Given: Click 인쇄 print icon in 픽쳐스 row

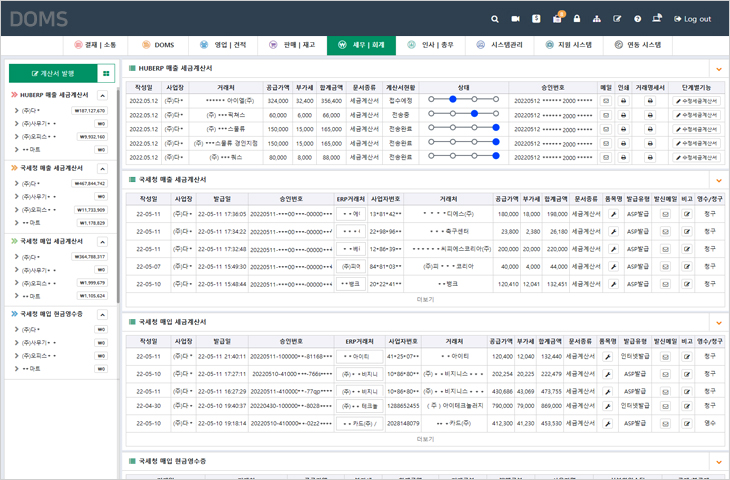Looking at the screenshot, I should pyautogui.click(x=623, y=115).
